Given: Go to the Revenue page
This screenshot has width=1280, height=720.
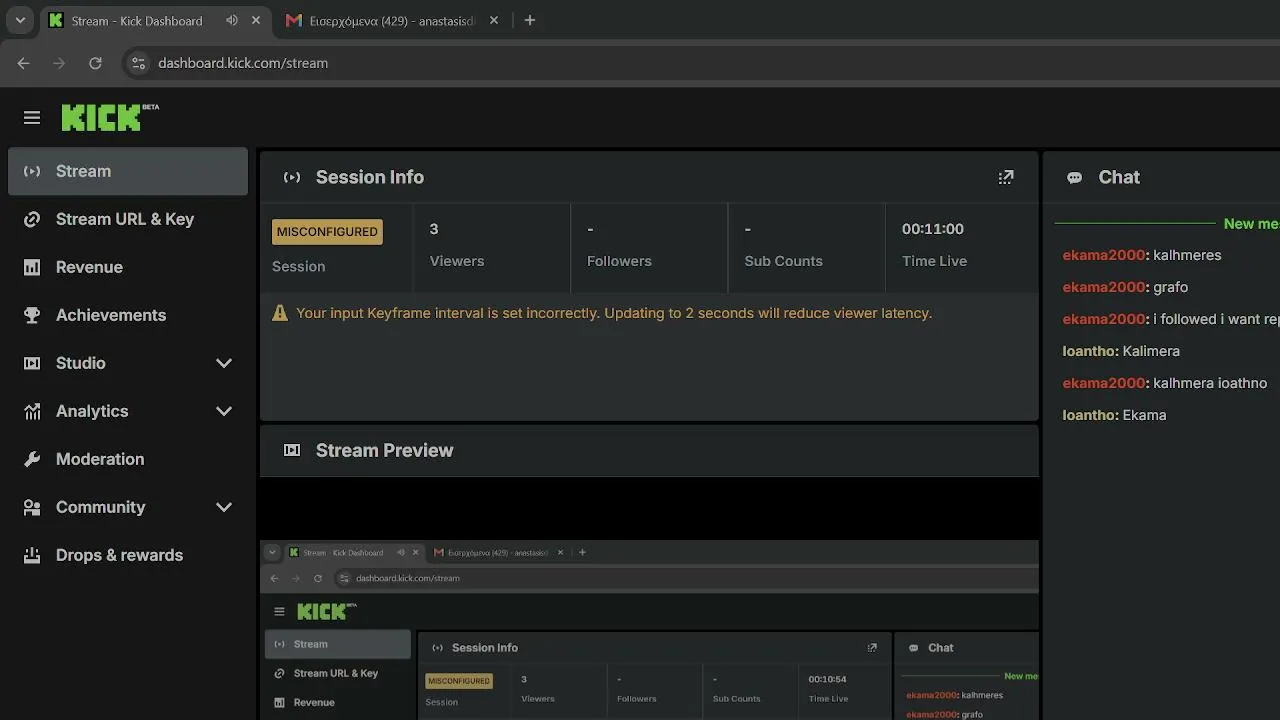Looking at the screenshot, I should [128, 267].
